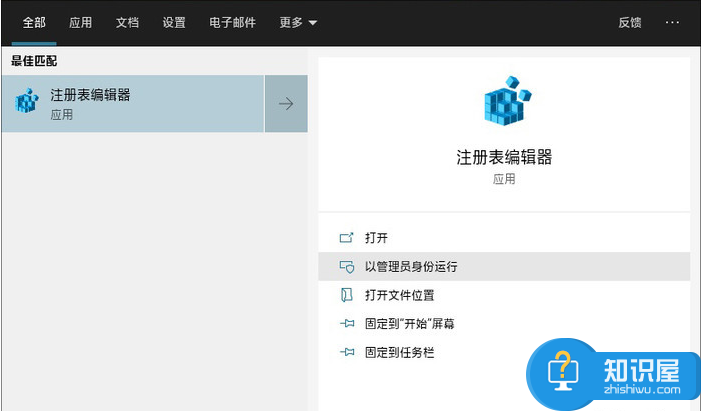Choose 以管理员身份运行

(504, 267)
